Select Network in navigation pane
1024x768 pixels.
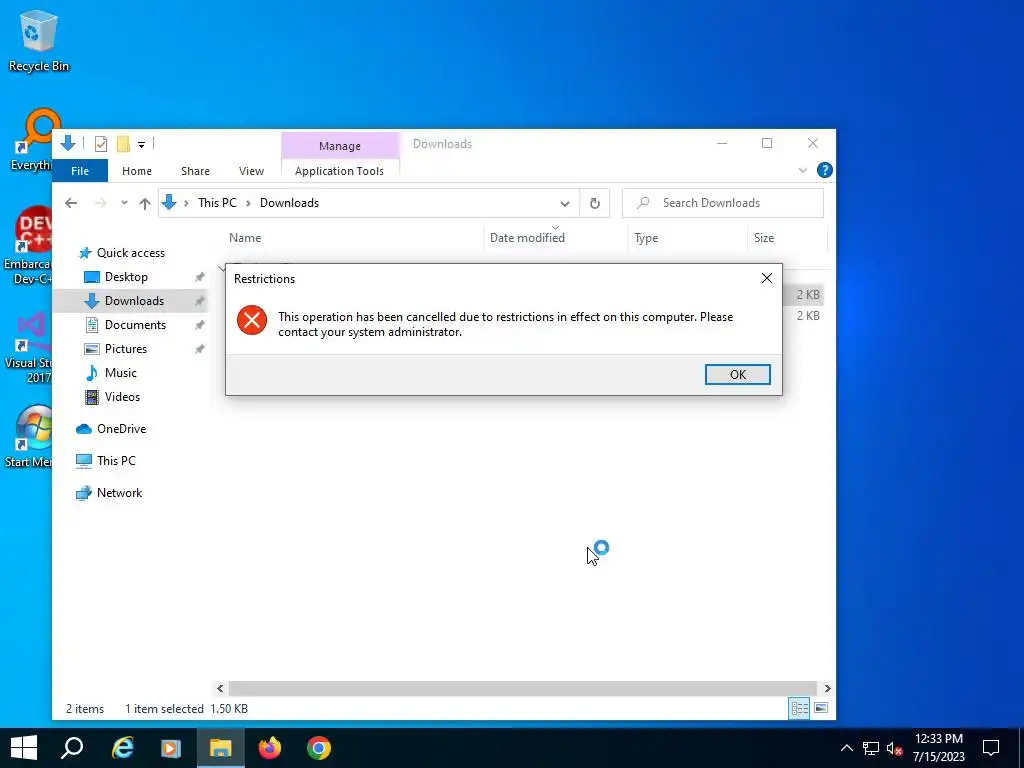(x=120, y=493)
